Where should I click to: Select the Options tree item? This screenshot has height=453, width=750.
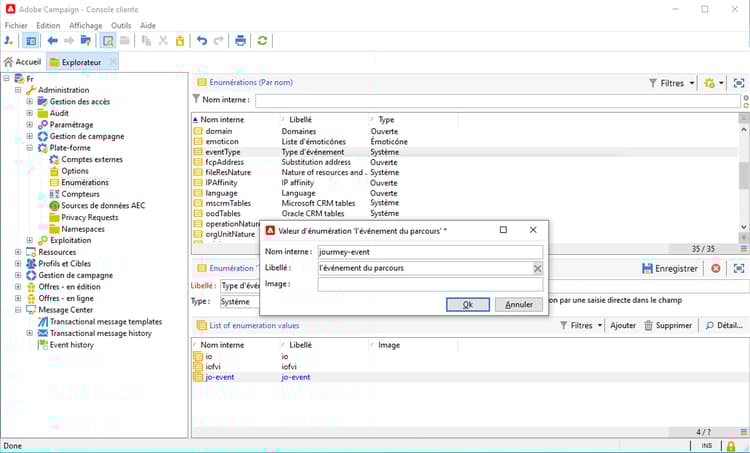[75, 171]
